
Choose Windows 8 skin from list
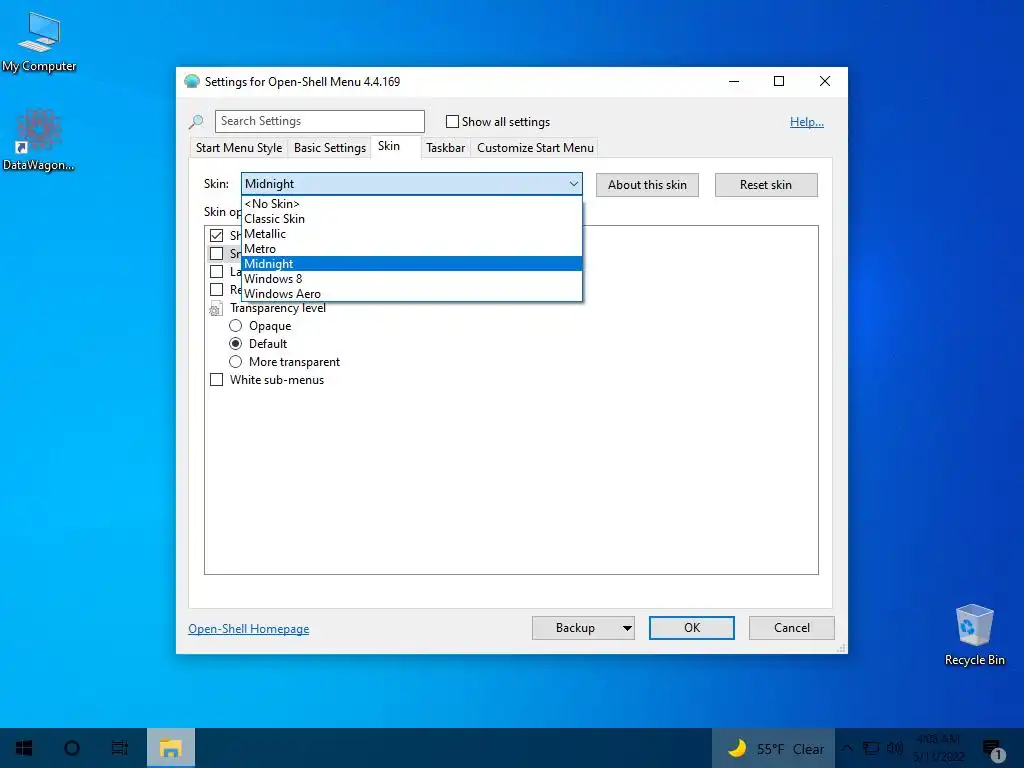coord(411,279)
